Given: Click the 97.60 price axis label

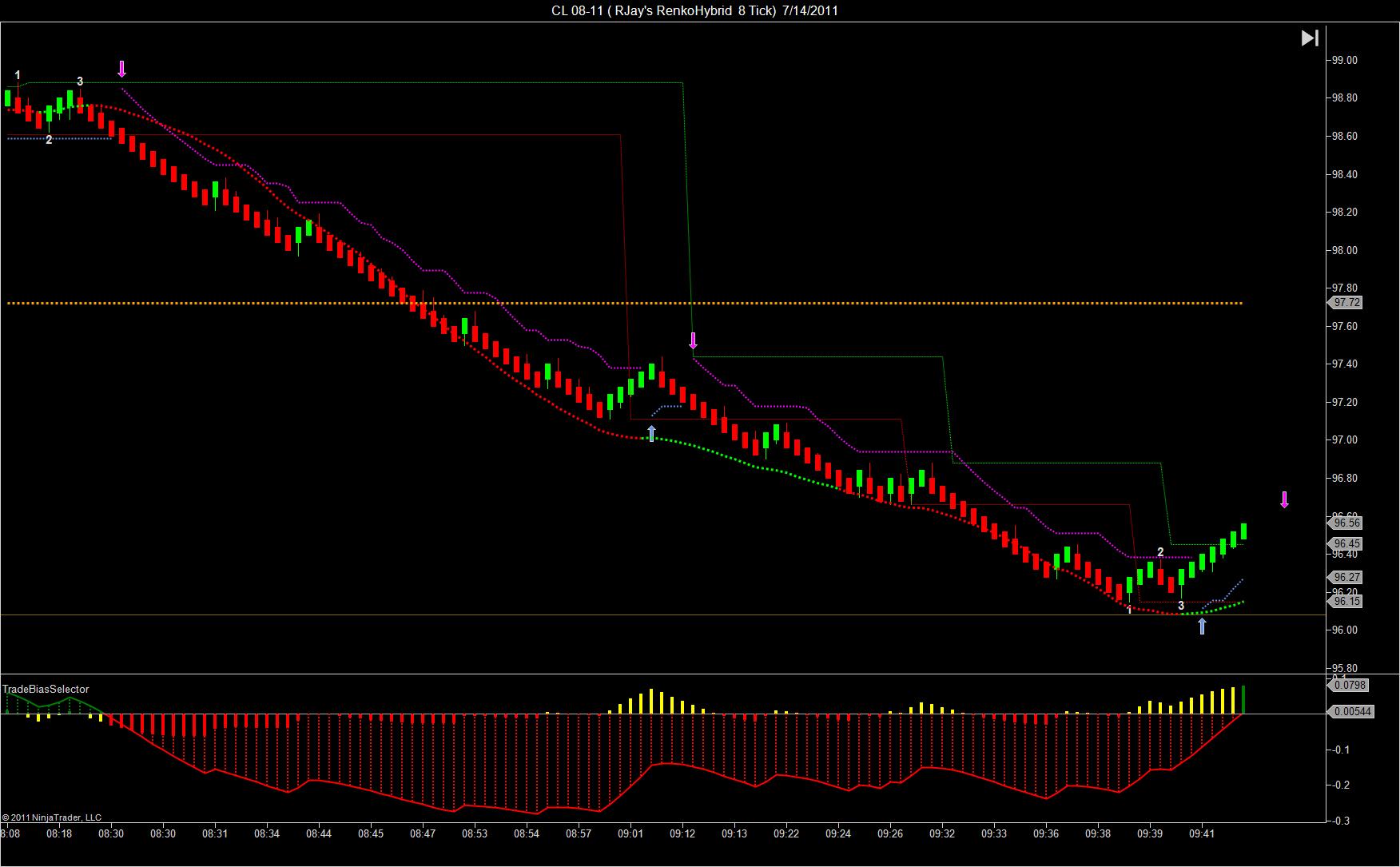Looking at the screenshot, I should pyautogui.click(x=1343, y=327).
